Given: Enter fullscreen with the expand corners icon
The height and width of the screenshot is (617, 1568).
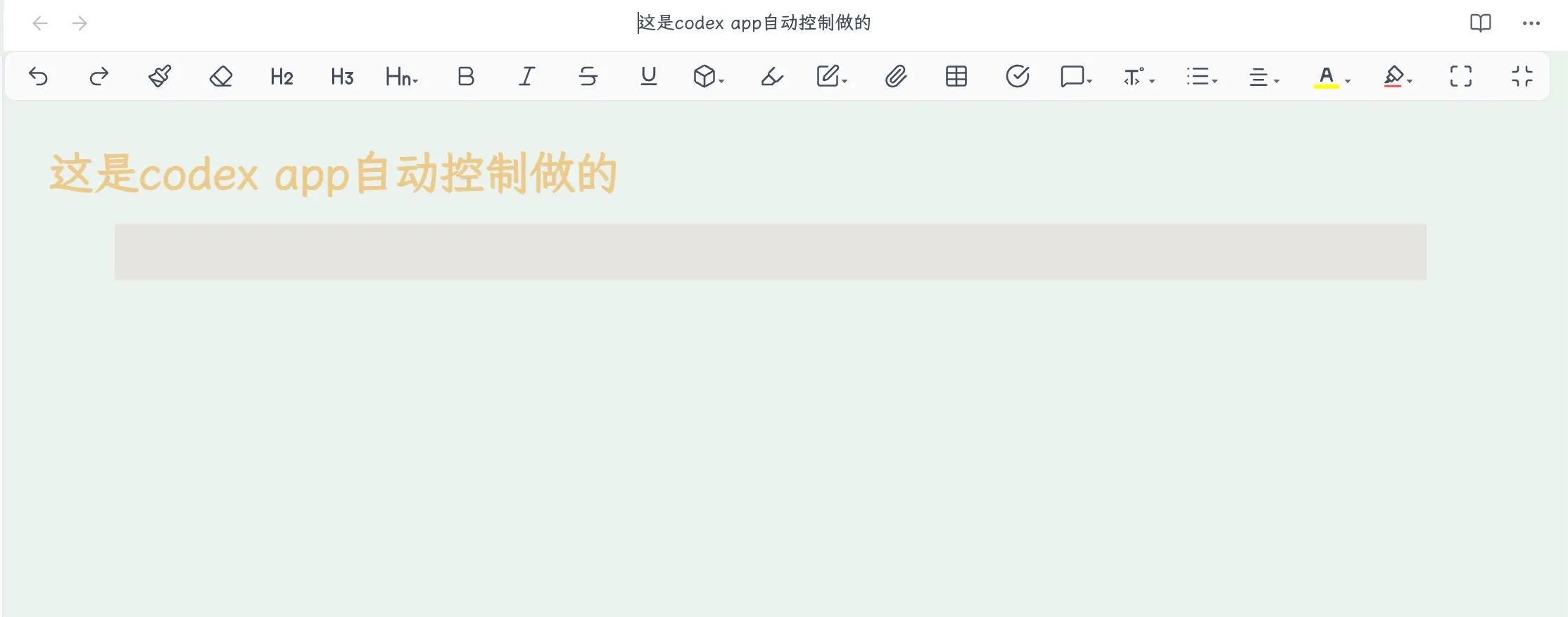Looking at the screenshot, I should point(1460,76).
